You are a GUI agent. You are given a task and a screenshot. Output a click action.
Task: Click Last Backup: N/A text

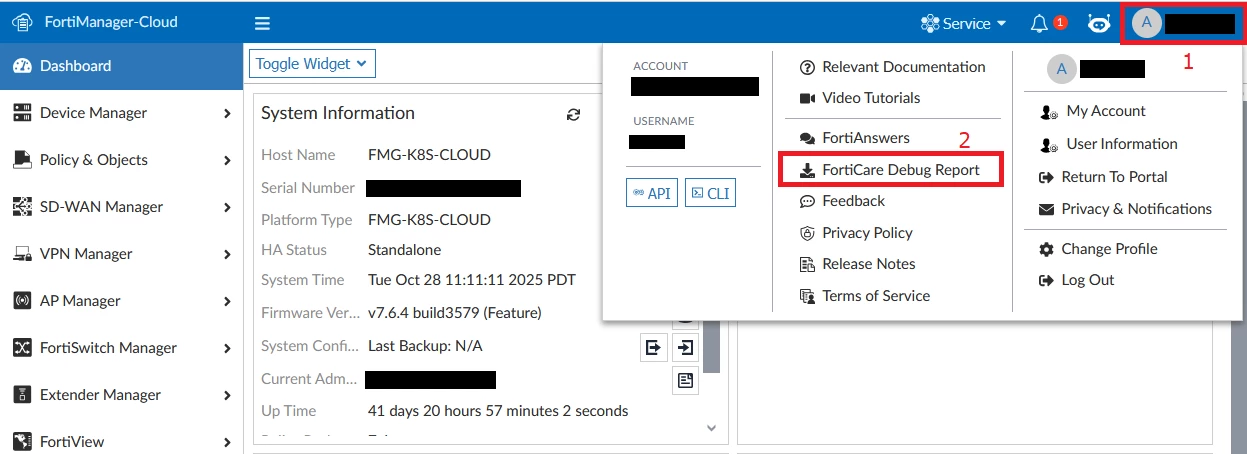click(425, 346)
